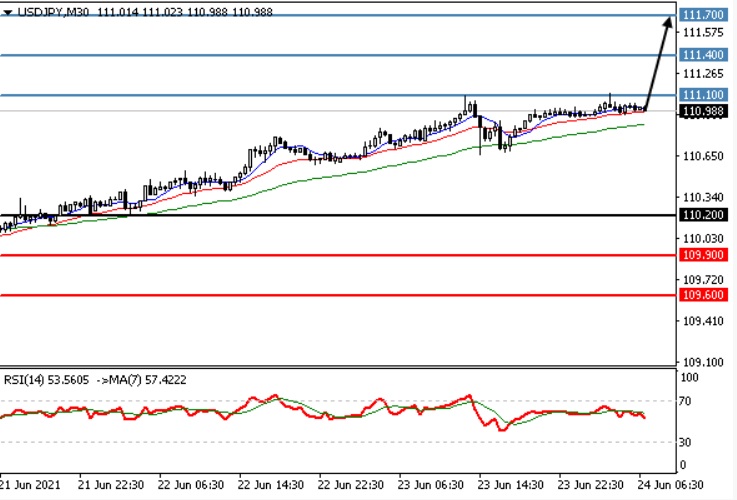737x500 pixels.
Task: Click the 109.720 price axis value
Action: pyautogui.click(x=703, y=280)
